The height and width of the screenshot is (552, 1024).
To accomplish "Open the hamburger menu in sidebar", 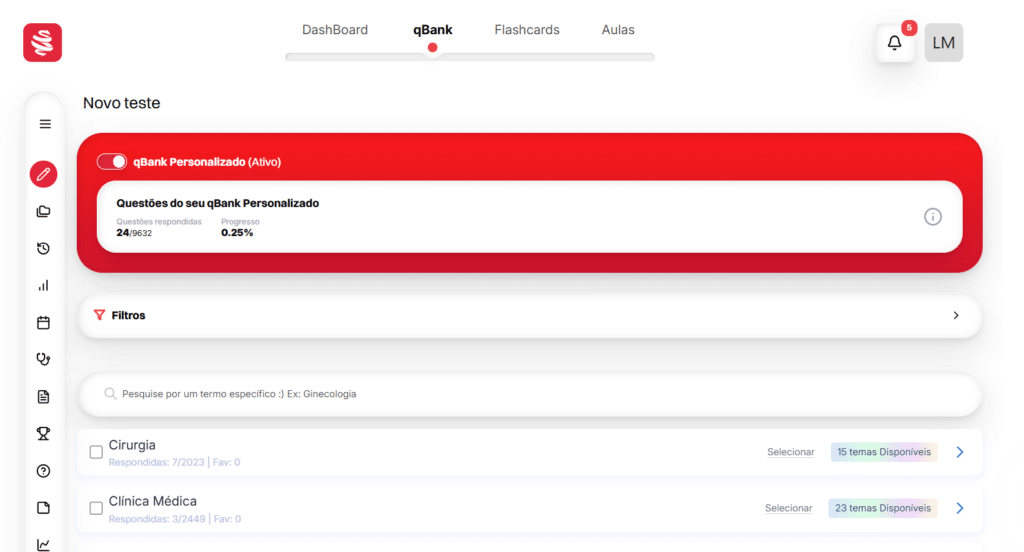I will (44, 124).
